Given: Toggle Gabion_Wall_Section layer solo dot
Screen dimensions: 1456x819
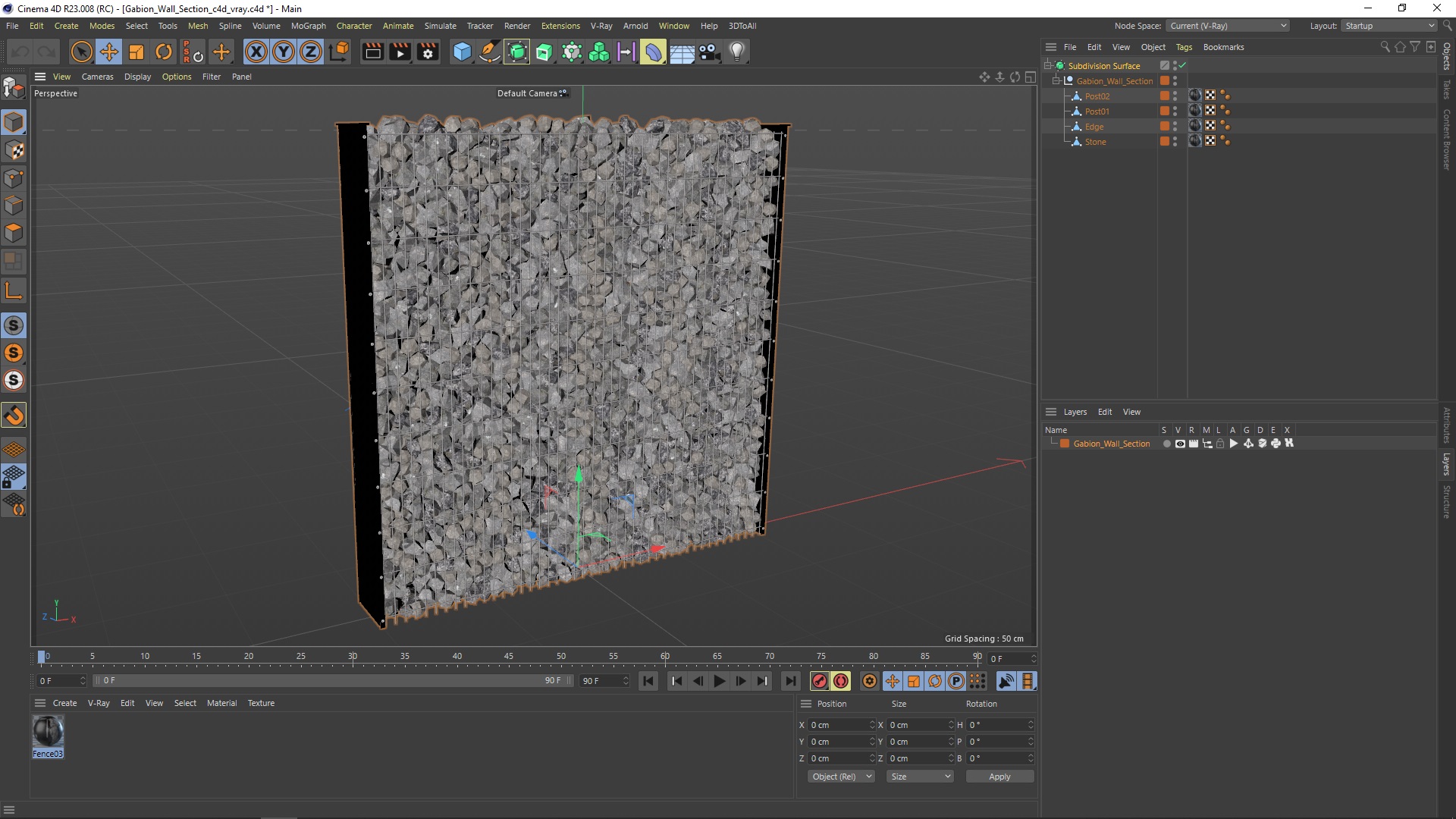Looking at the screenshot, I should [1166, 444].
